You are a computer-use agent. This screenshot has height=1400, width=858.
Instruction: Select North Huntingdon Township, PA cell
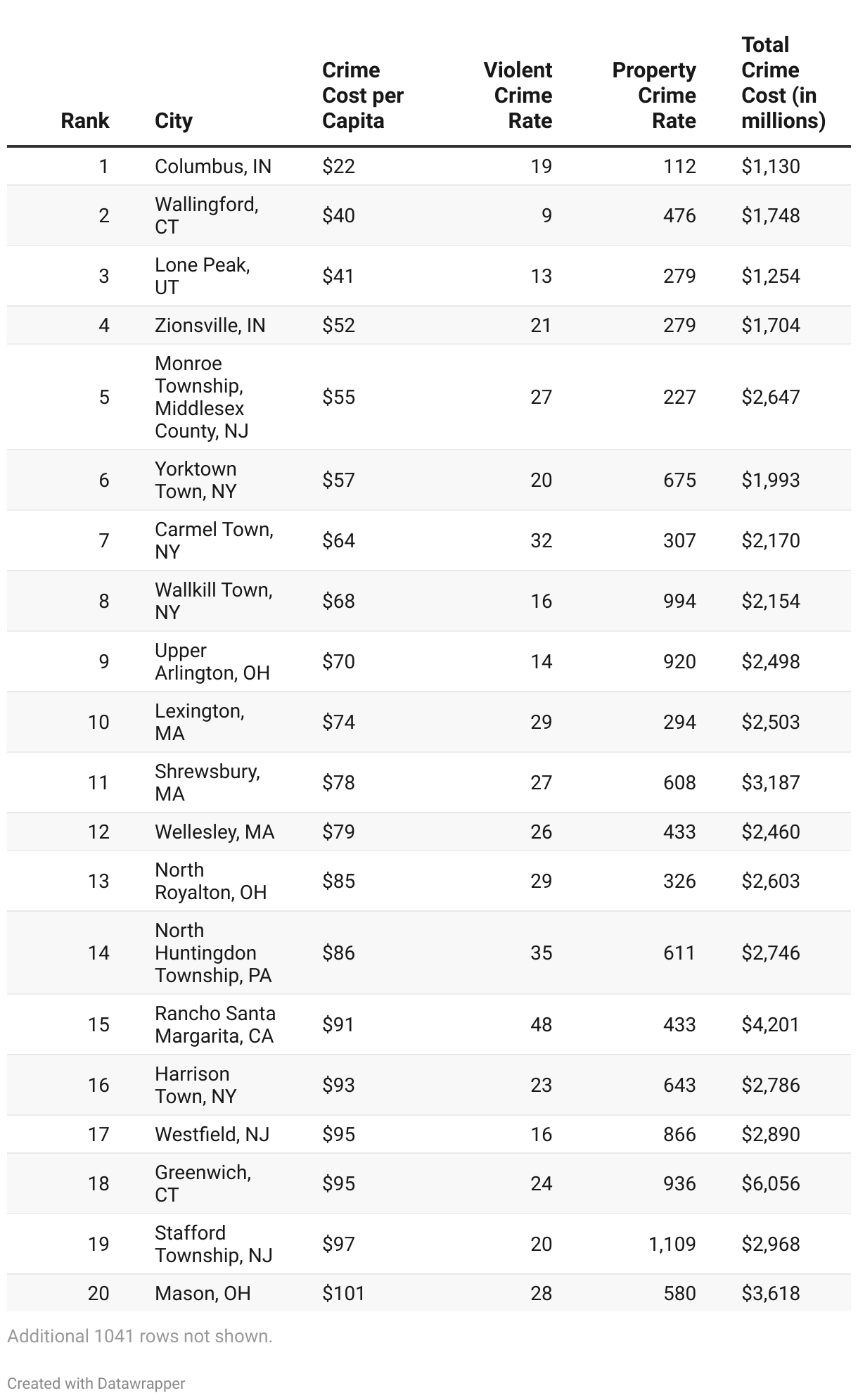[213, 953]
